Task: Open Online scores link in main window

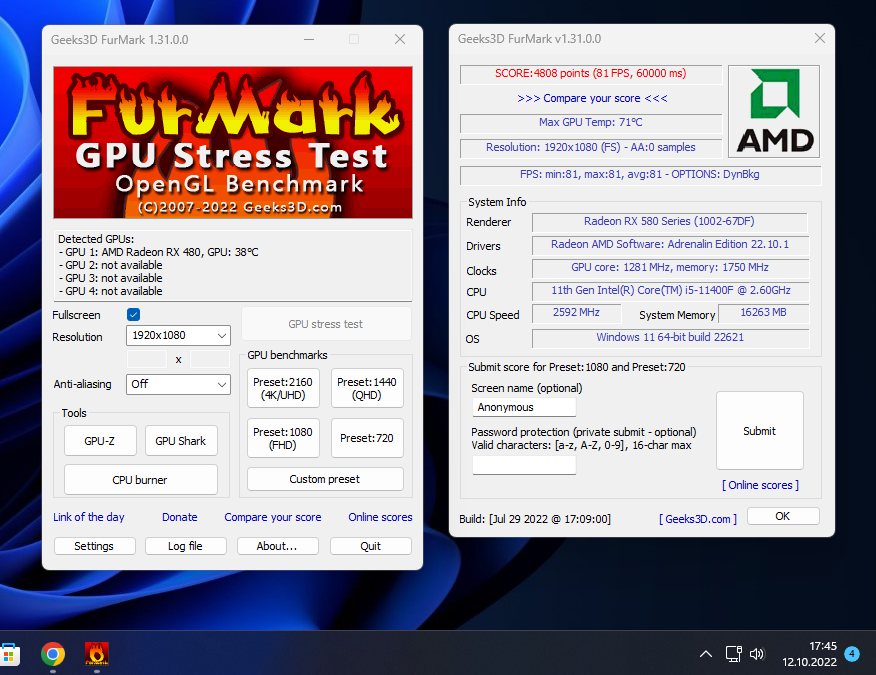Action: pos(380,517)
